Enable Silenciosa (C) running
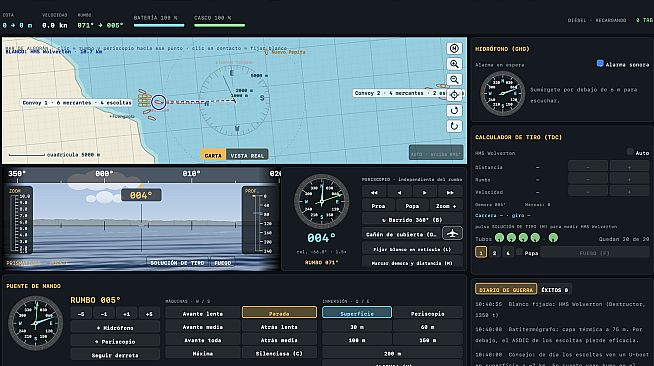 (279, 353)
